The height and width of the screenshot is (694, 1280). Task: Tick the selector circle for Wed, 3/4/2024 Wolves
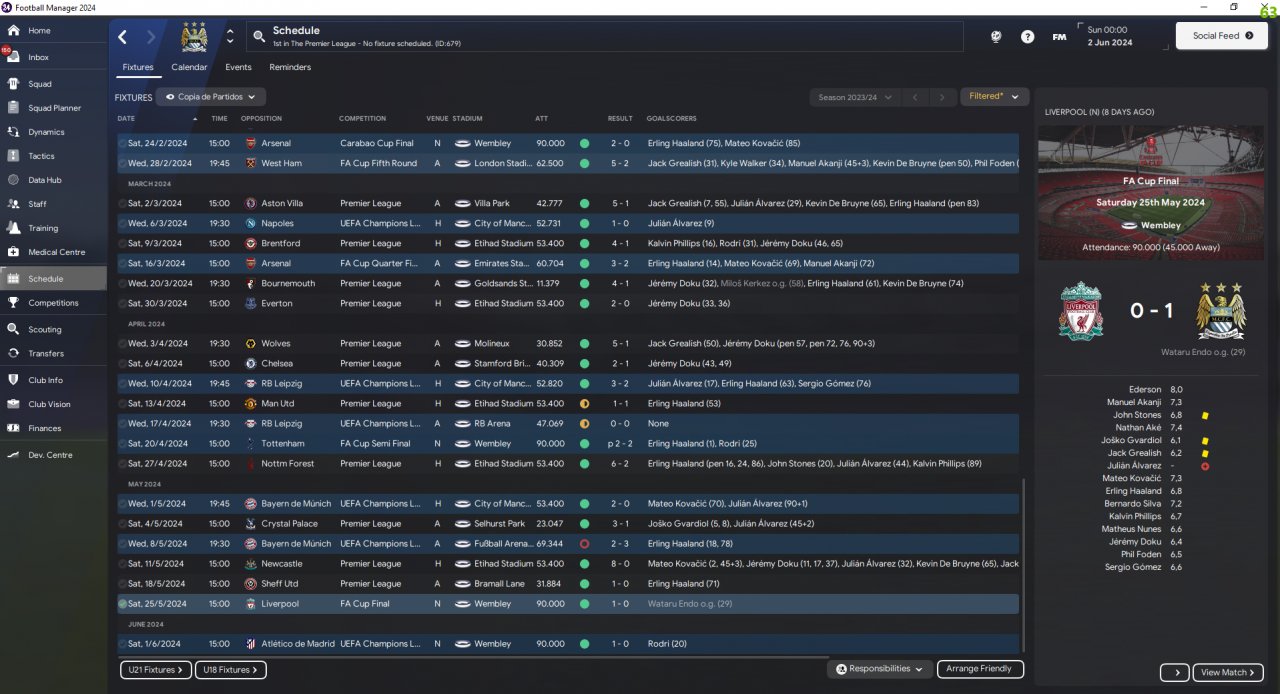pyautogui.click(x=123, y=343)
